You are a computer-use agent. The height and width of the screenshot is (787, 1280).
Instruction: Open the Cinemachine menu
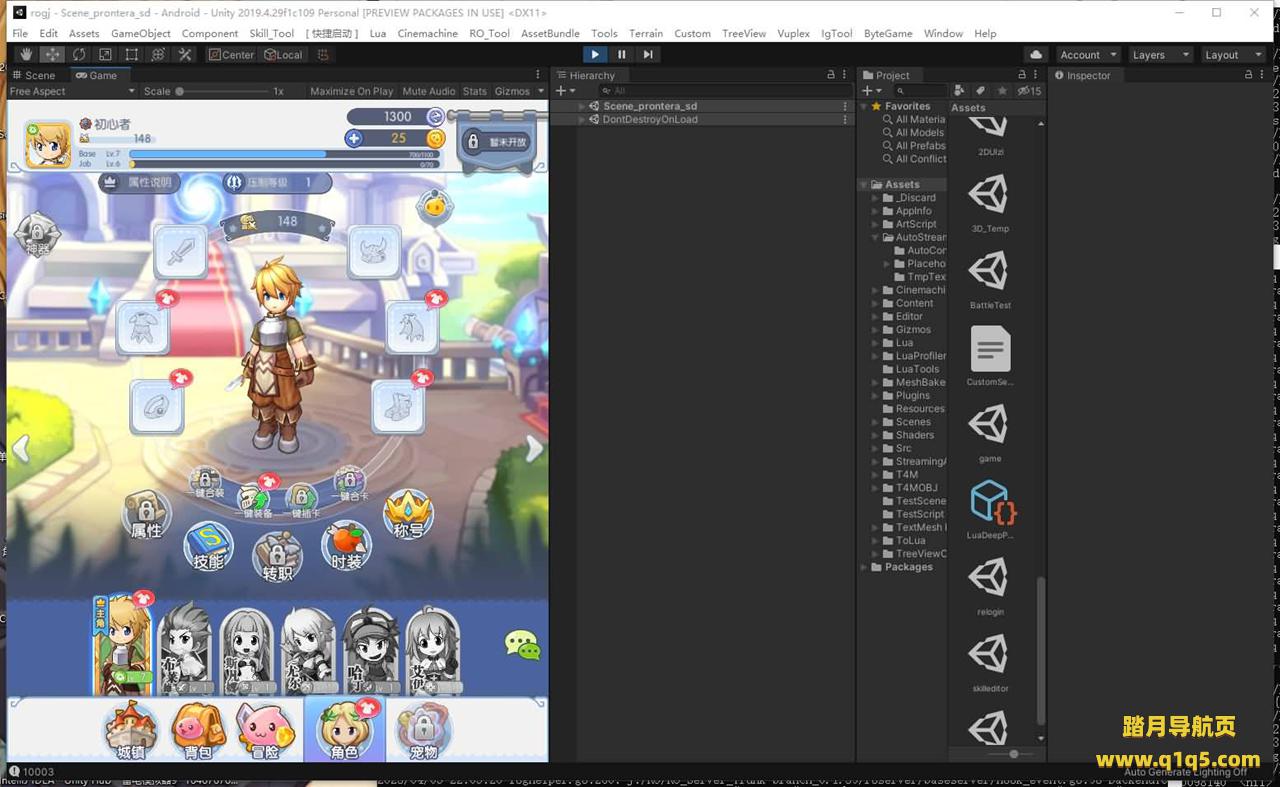coord(427,33)
